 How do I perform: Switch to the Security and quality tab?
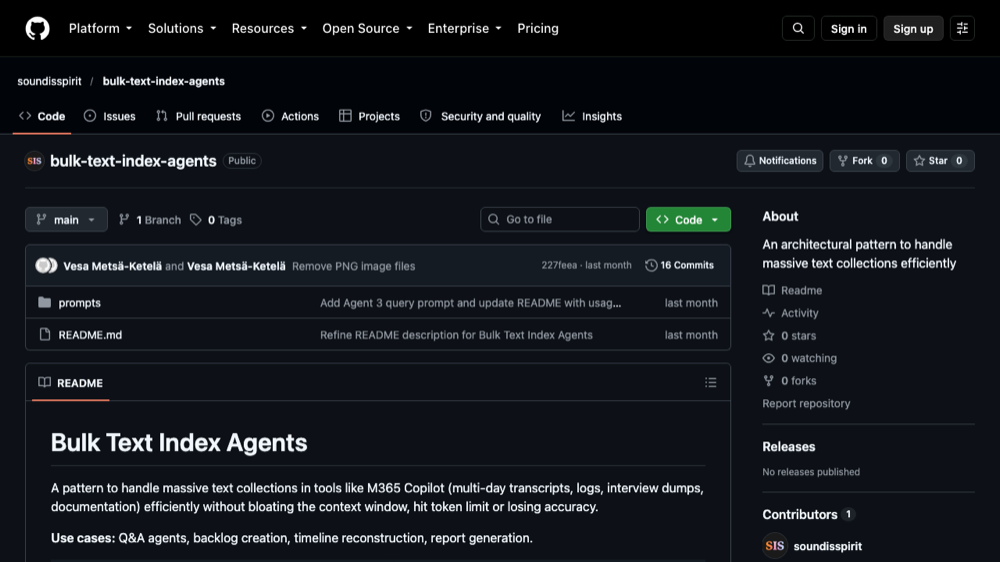(x=480, y=116)
